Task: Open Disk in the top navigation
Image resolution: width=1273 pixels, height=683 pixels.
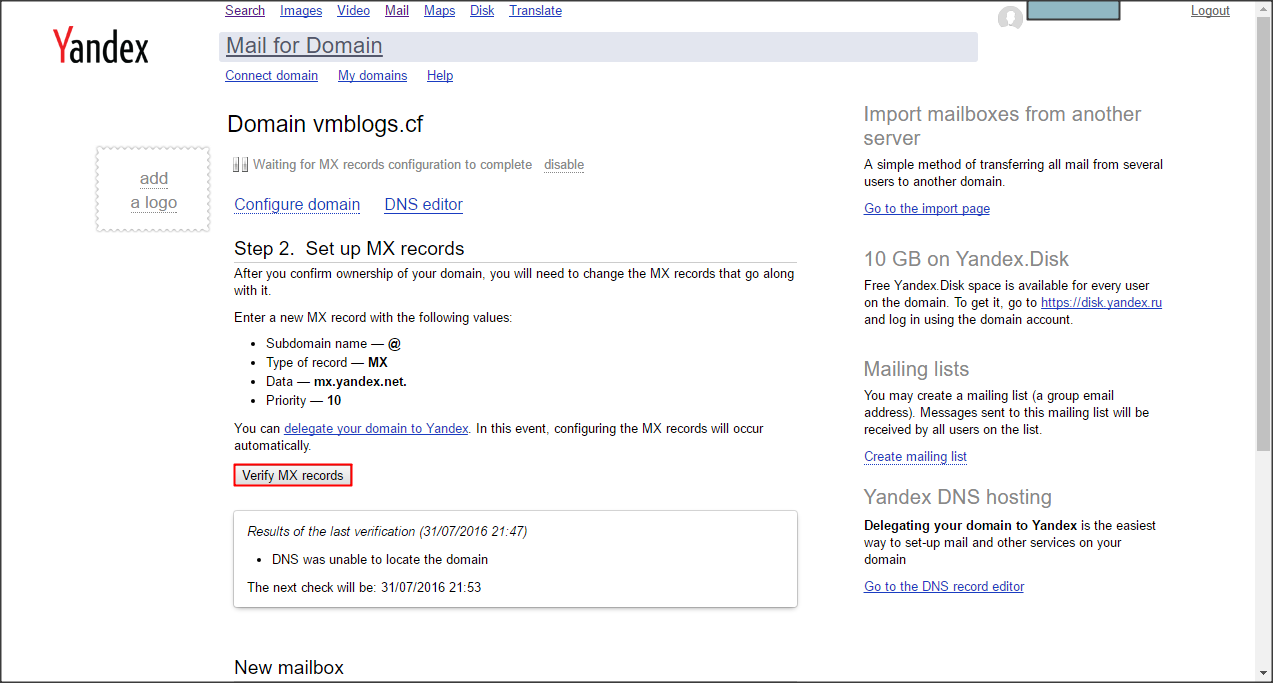Action: point(482,11)
